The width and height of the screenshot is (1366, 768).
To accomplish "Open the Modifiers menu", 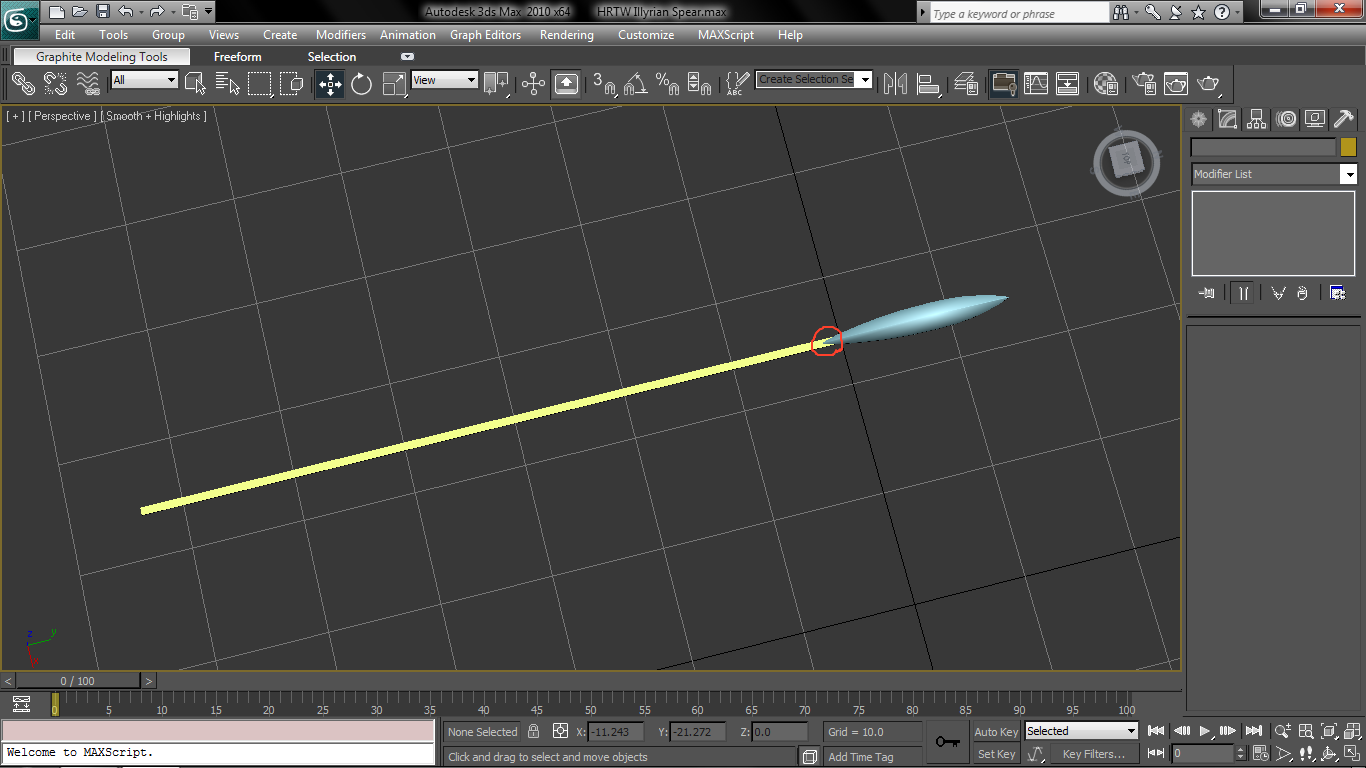I will click(x=341, y=34).
